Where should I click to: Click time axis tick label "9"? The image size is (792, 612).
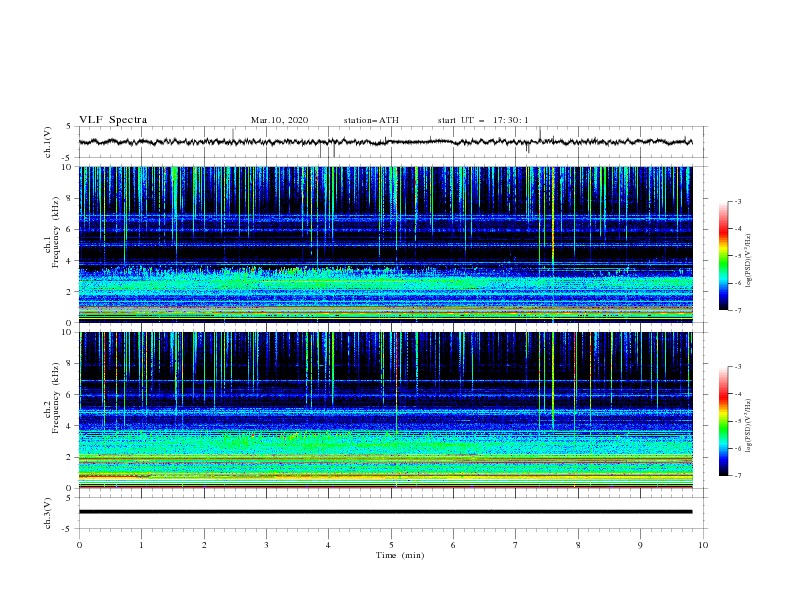[x=640, y=545]
